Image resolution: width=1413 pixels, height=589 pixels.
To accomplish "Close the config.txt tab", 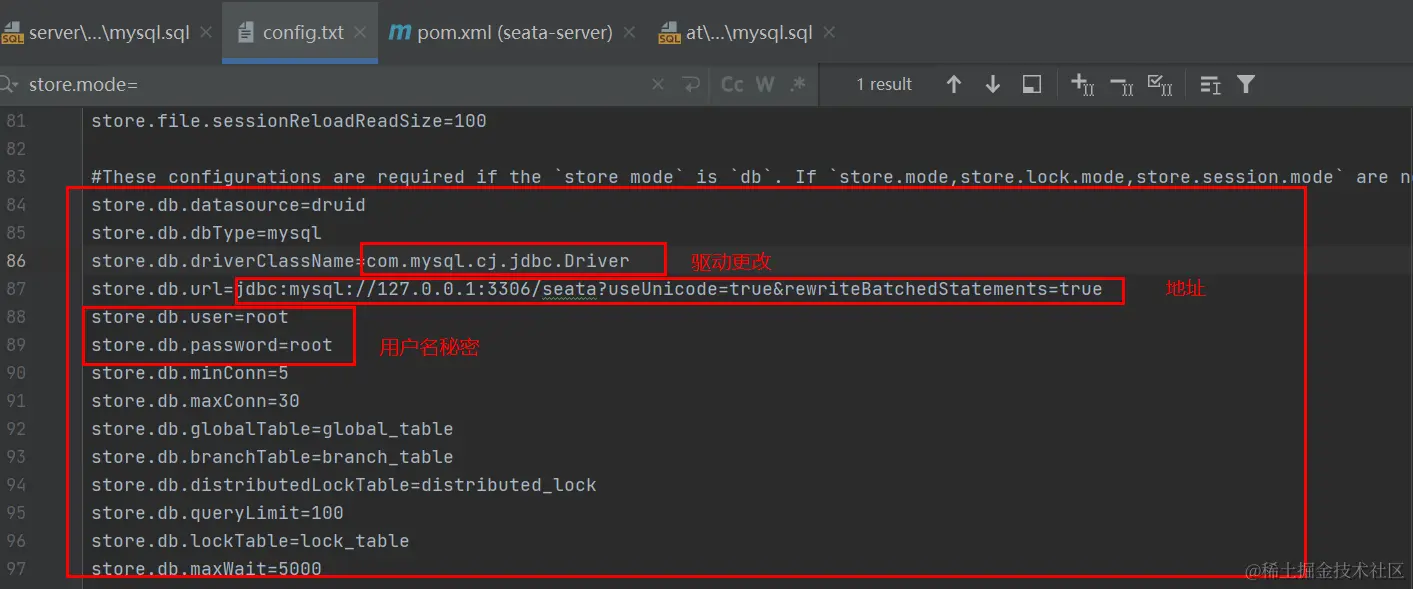I will pos(362,32).
